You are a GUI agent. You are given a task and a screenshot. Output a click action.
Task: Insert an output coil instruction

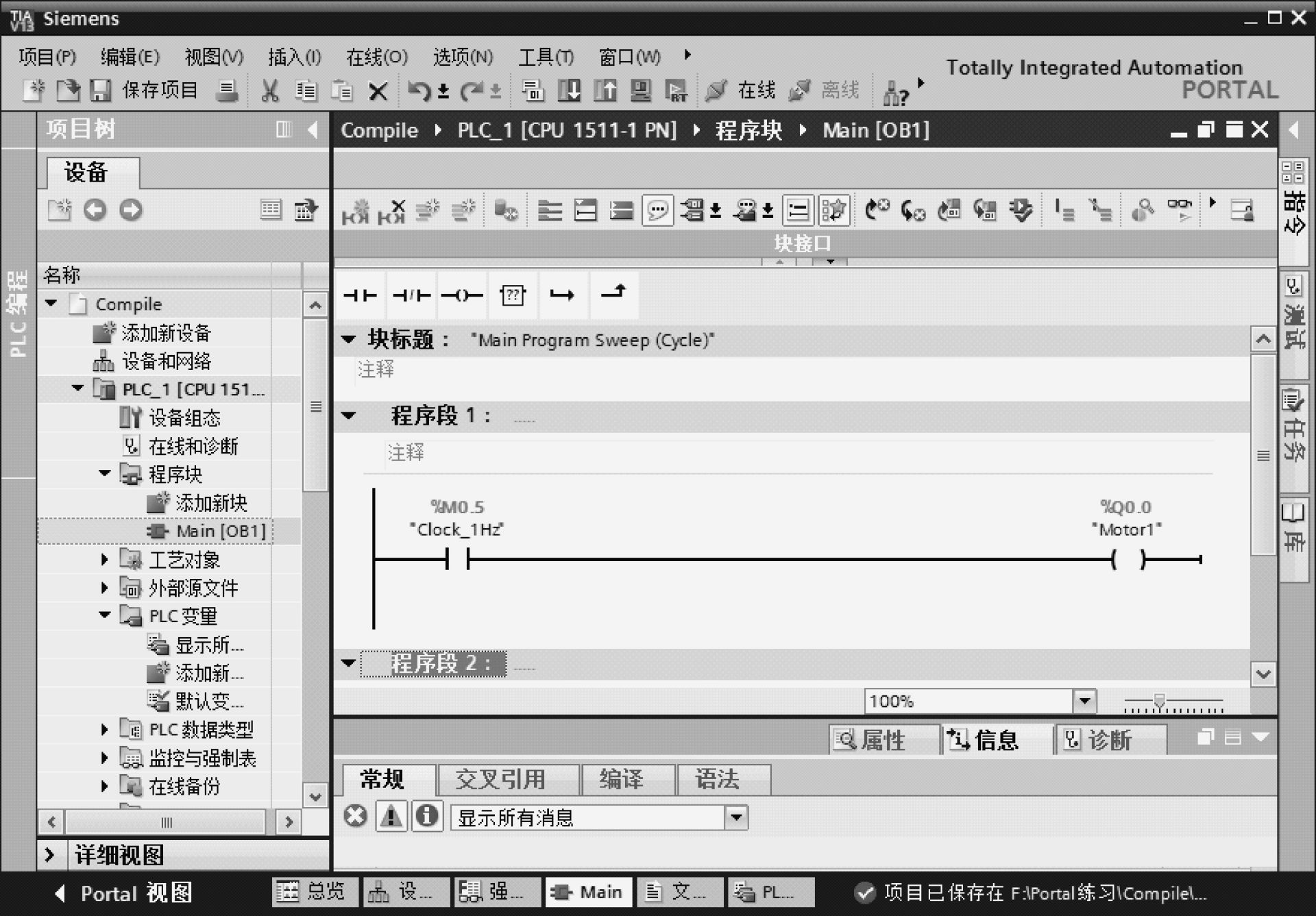click(462, 295)
